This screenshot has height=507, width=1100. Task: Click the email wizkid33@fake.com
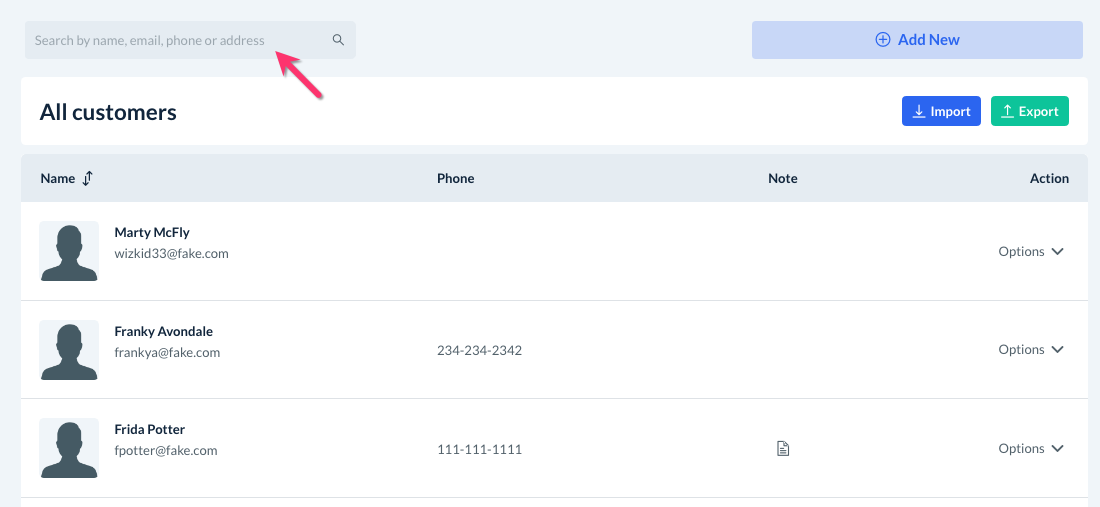pos(171,254)
